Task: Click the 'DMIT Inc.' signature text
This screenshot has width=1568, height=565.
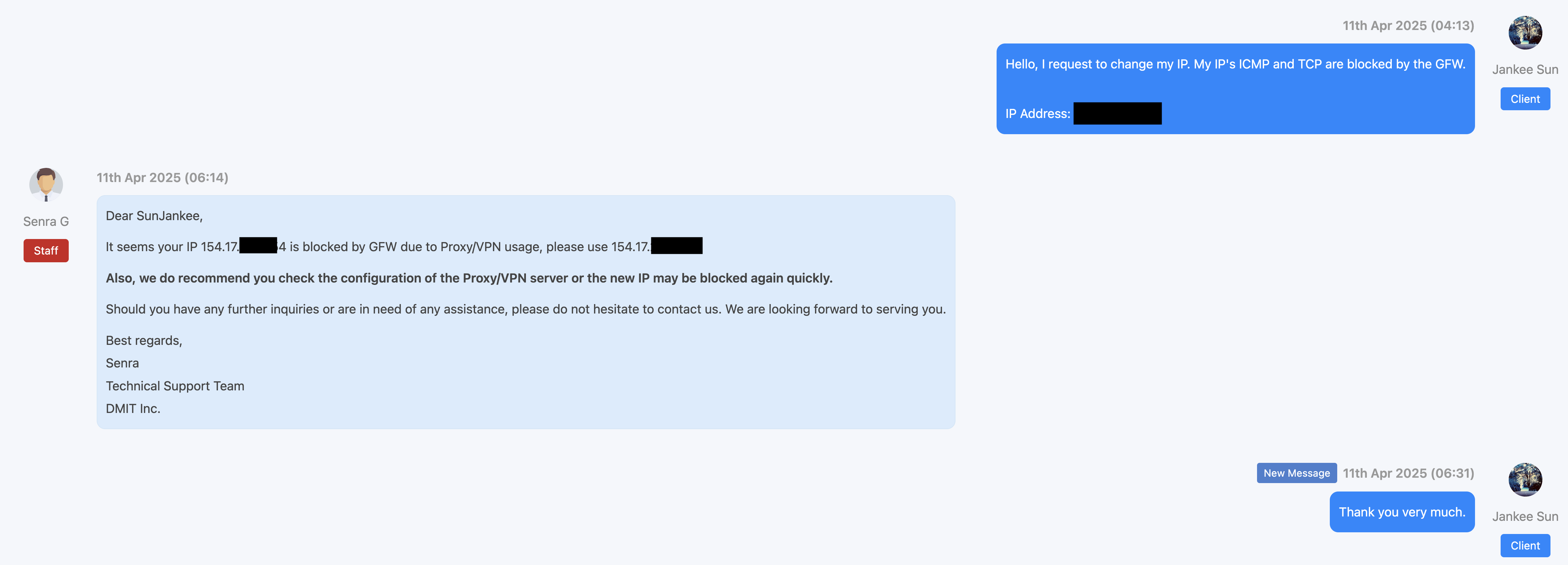Action: [x=133, y=409]
